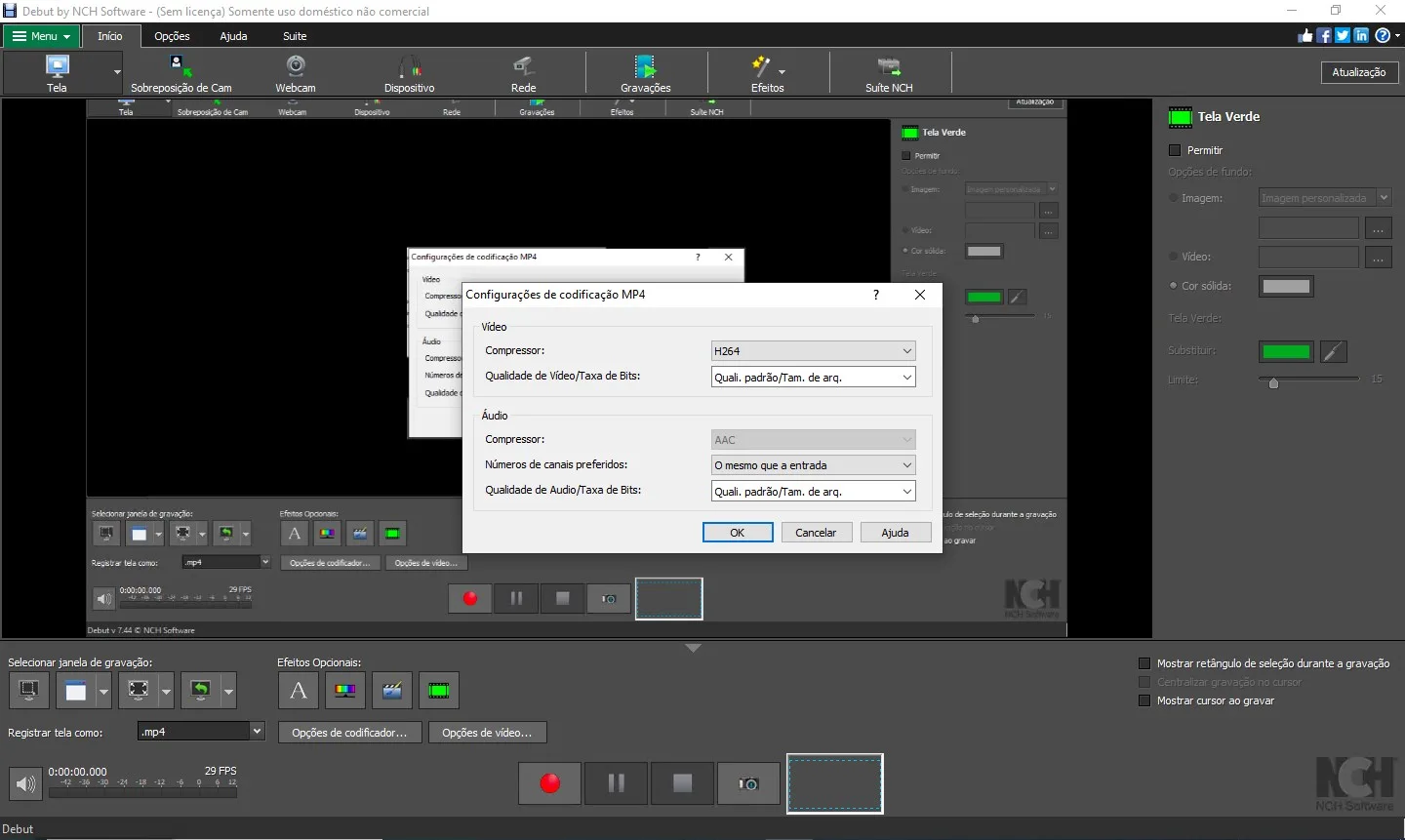Open the green screen effect icon
1405x840 pixels.
click(439, 691)
